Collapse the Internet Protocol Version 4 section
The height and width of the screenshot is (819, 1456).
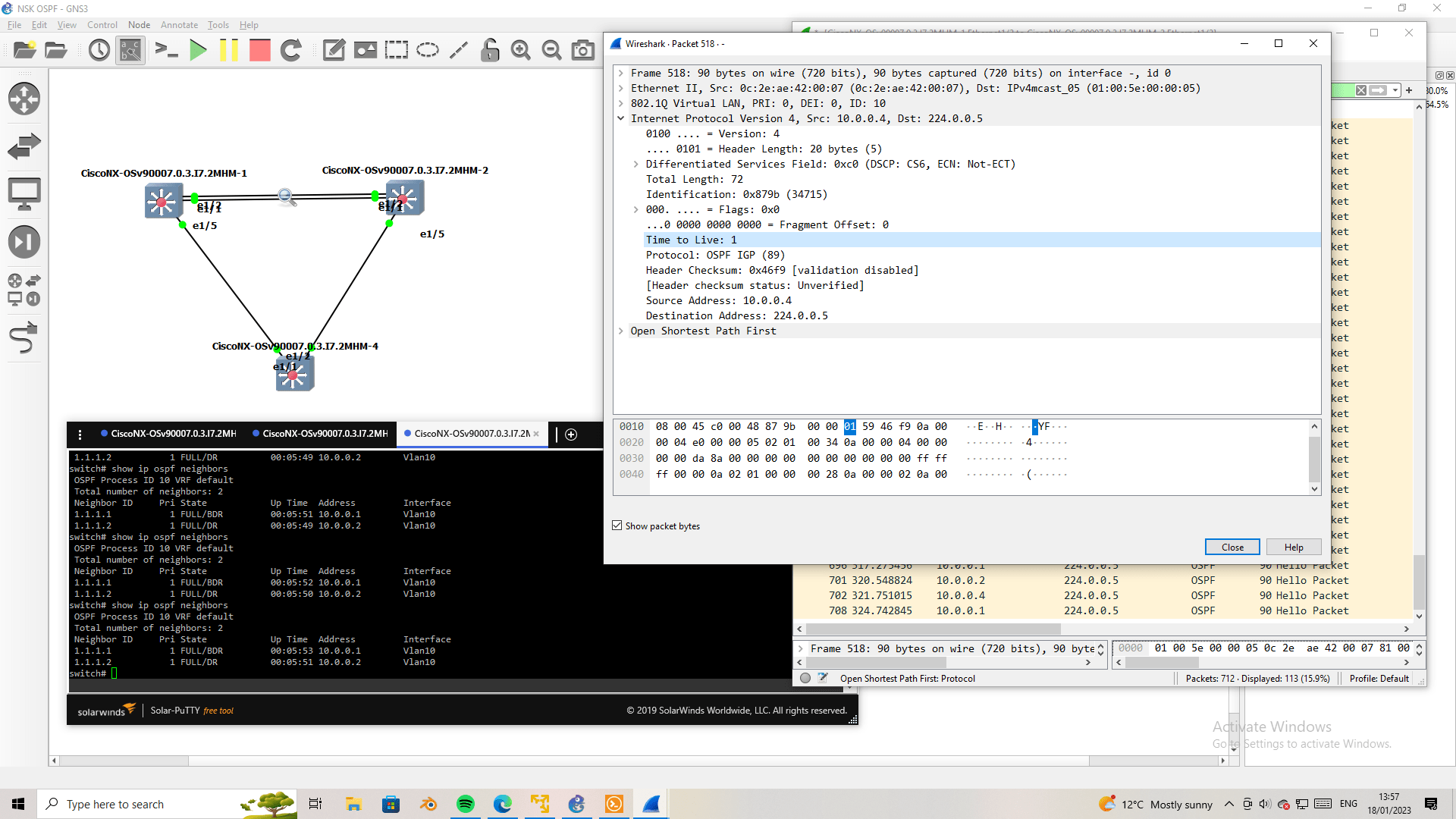[x=622, y=118]
